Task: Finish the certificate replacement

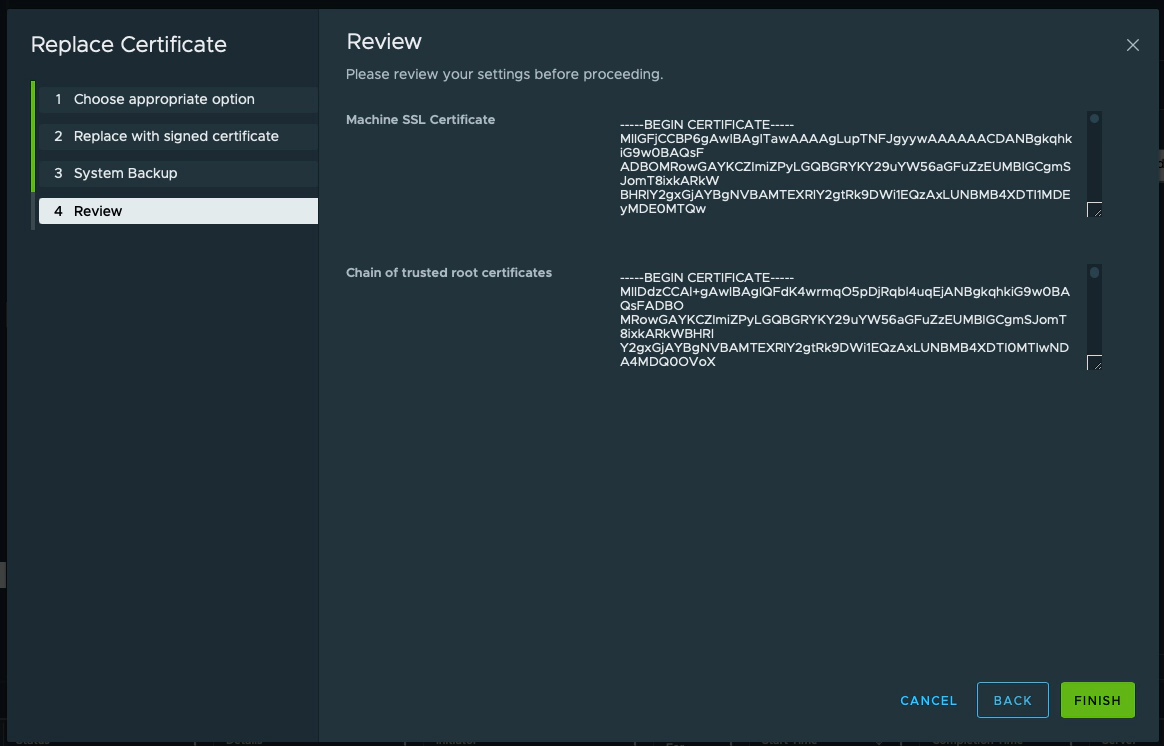Action: click(x=1097, y=700)
